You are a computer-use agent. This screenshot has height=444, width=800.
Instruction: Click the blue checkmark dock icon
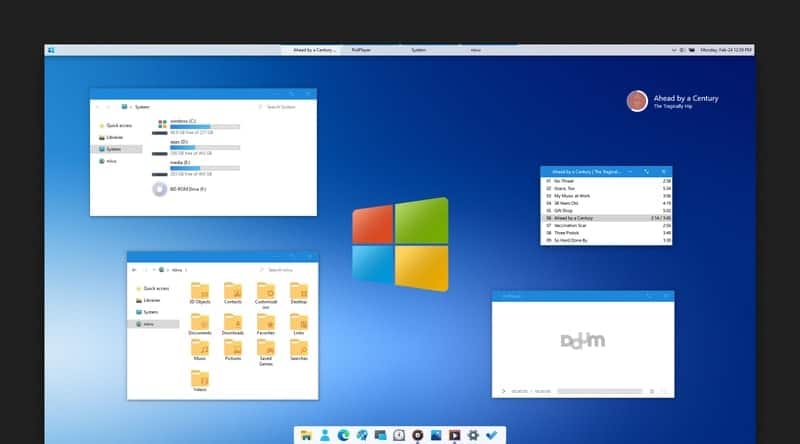pos(491,435)
